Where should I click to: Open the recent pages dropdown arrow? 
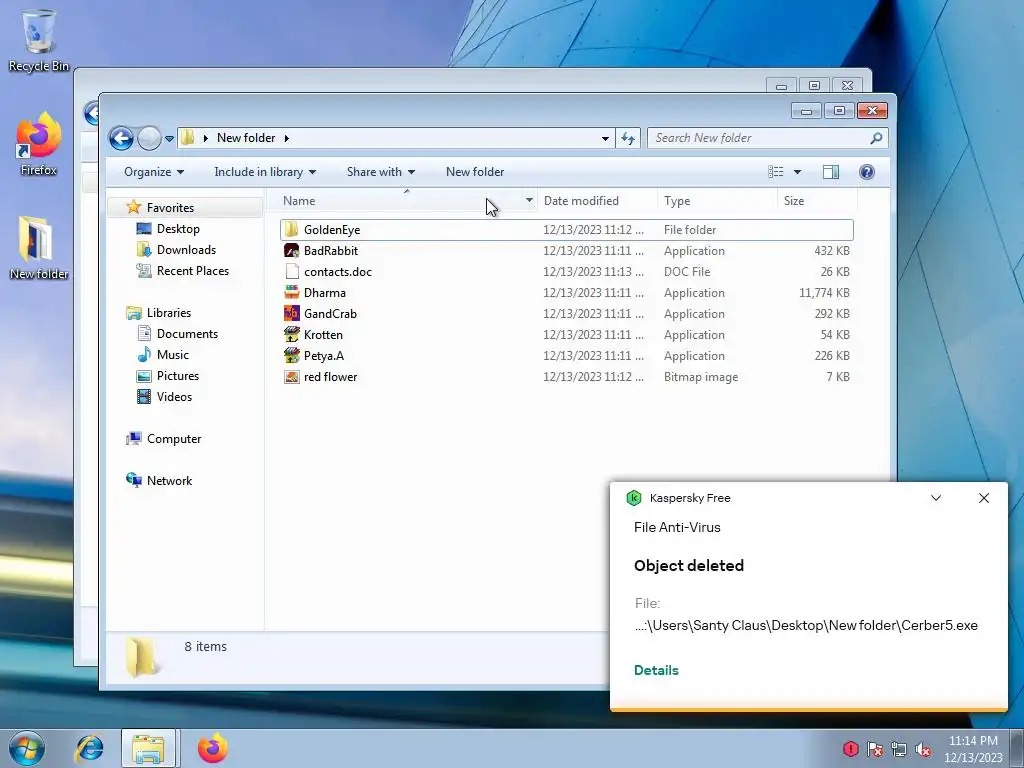click(x=169, y=138)
